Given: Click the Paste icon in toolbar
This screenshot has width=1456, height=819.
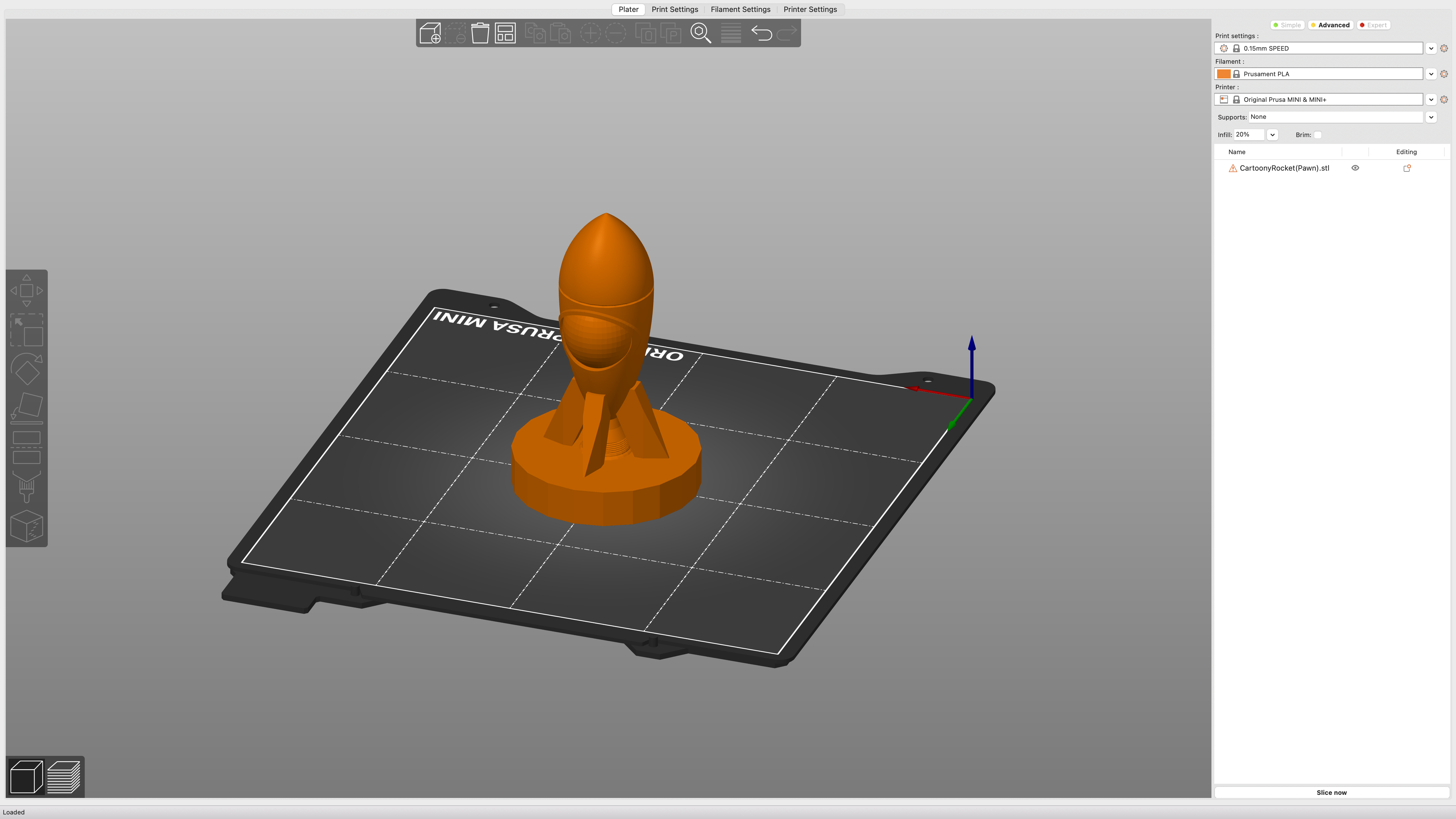Looking at the screenshot, I should pos(560,33).
